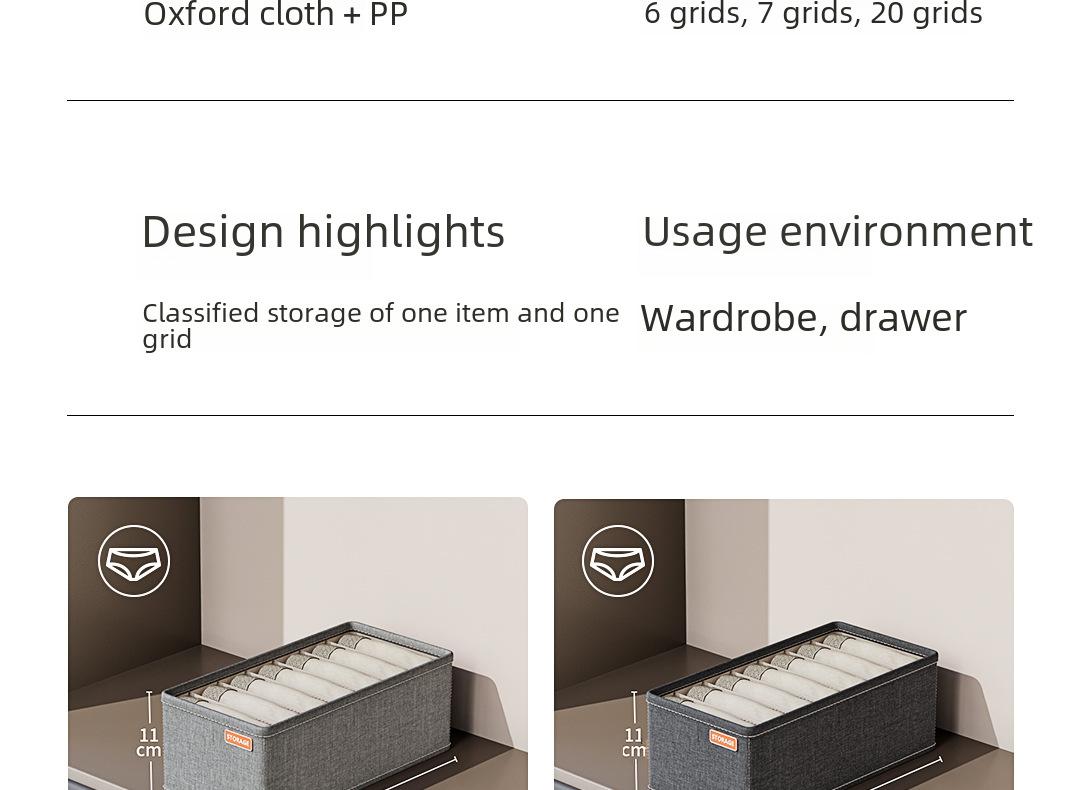Click the Oxford cloth + PP material text
This screenshot has width=1080, height=790.
click(276, 14)
